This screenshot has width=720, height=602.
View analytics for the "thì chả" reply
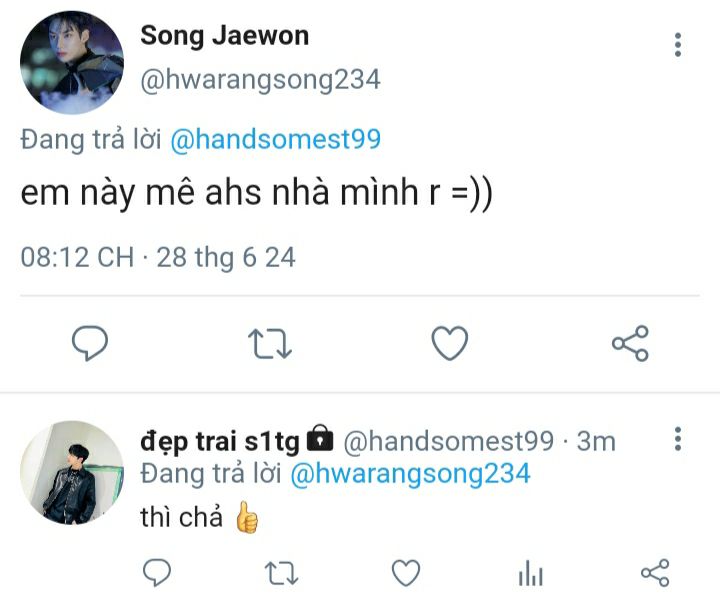coord(530,572)
